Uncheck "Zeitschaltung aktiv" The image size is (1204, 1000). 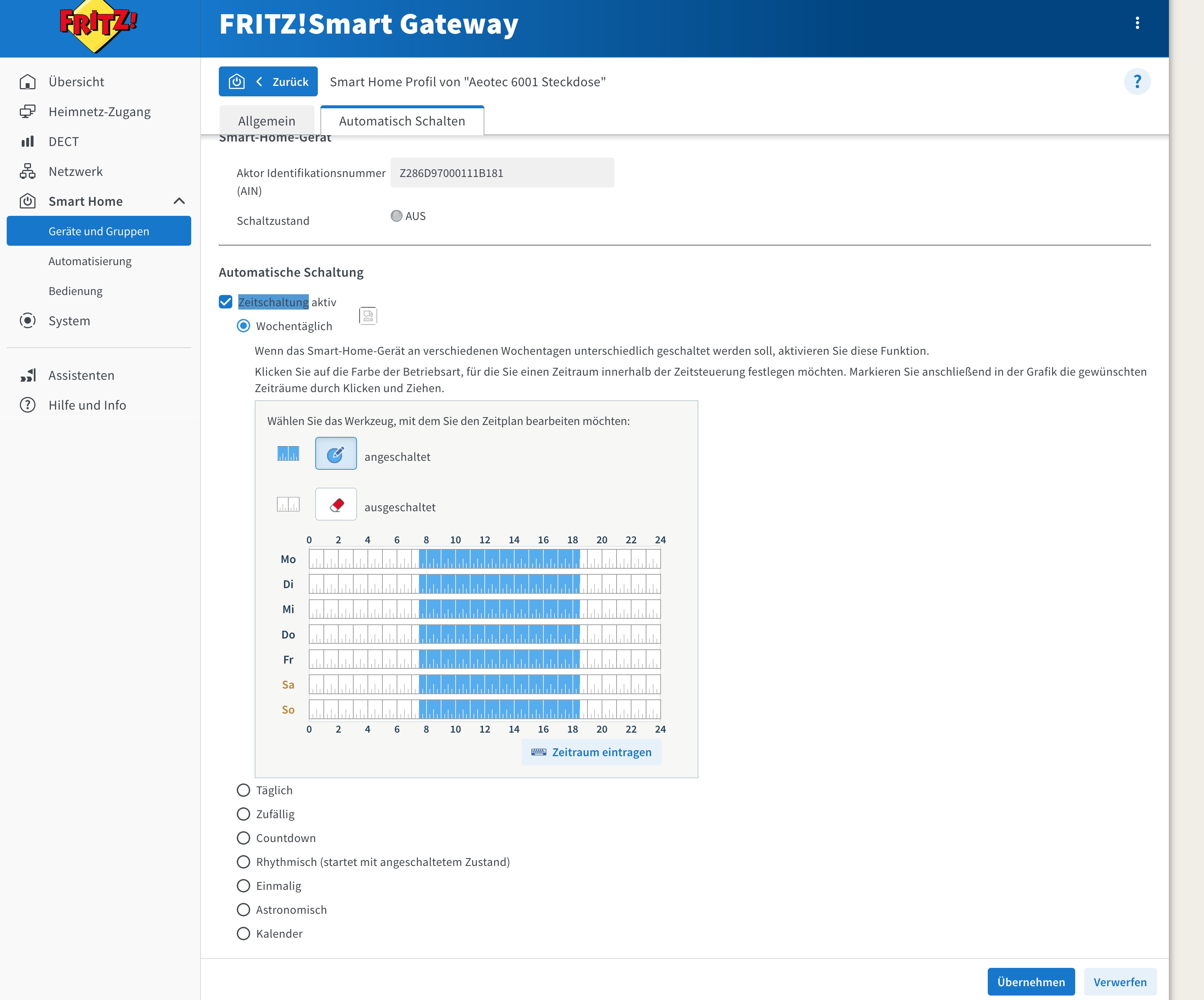225,301
